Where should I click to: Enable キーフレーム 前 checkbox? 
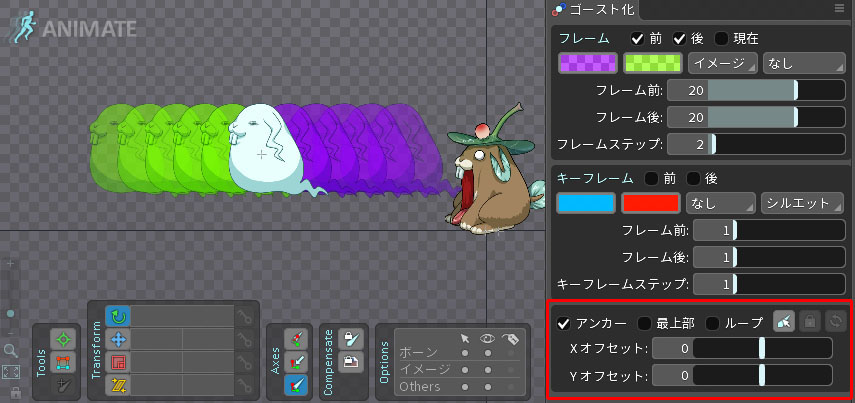coord(651,178)
